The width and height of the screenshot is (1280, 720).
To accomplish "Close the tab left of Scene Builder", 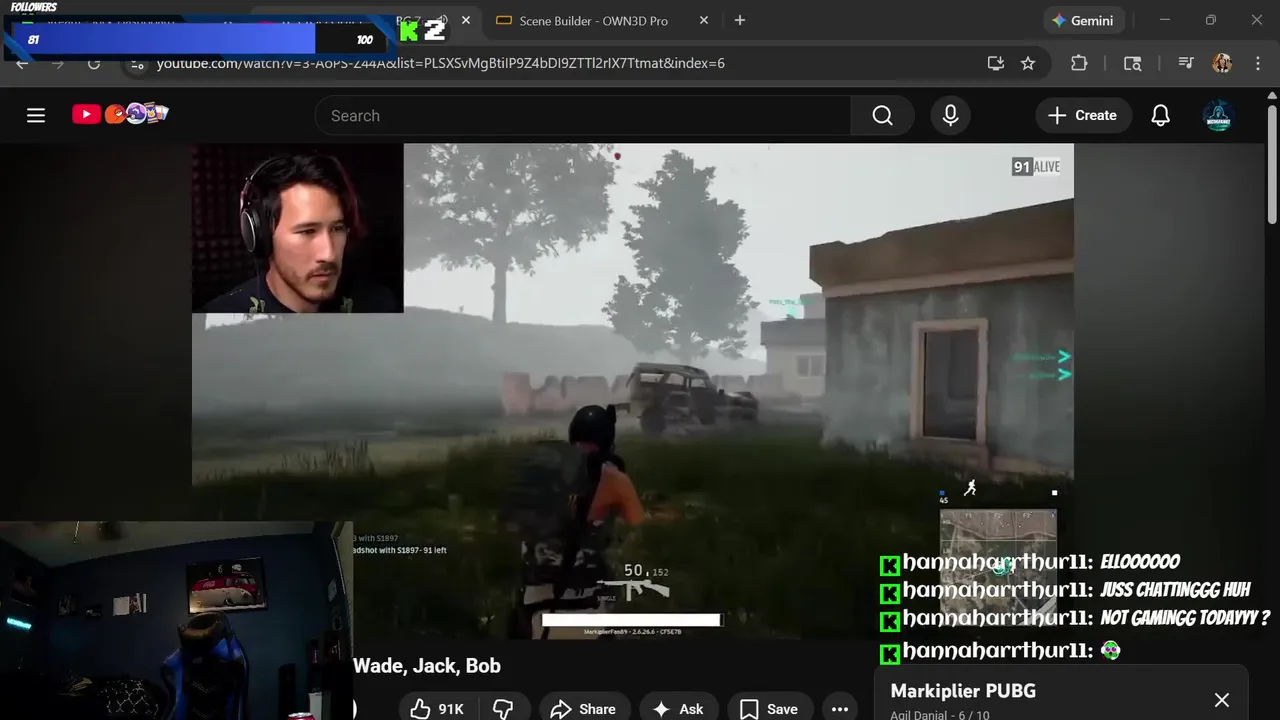I will pos(466,20).
